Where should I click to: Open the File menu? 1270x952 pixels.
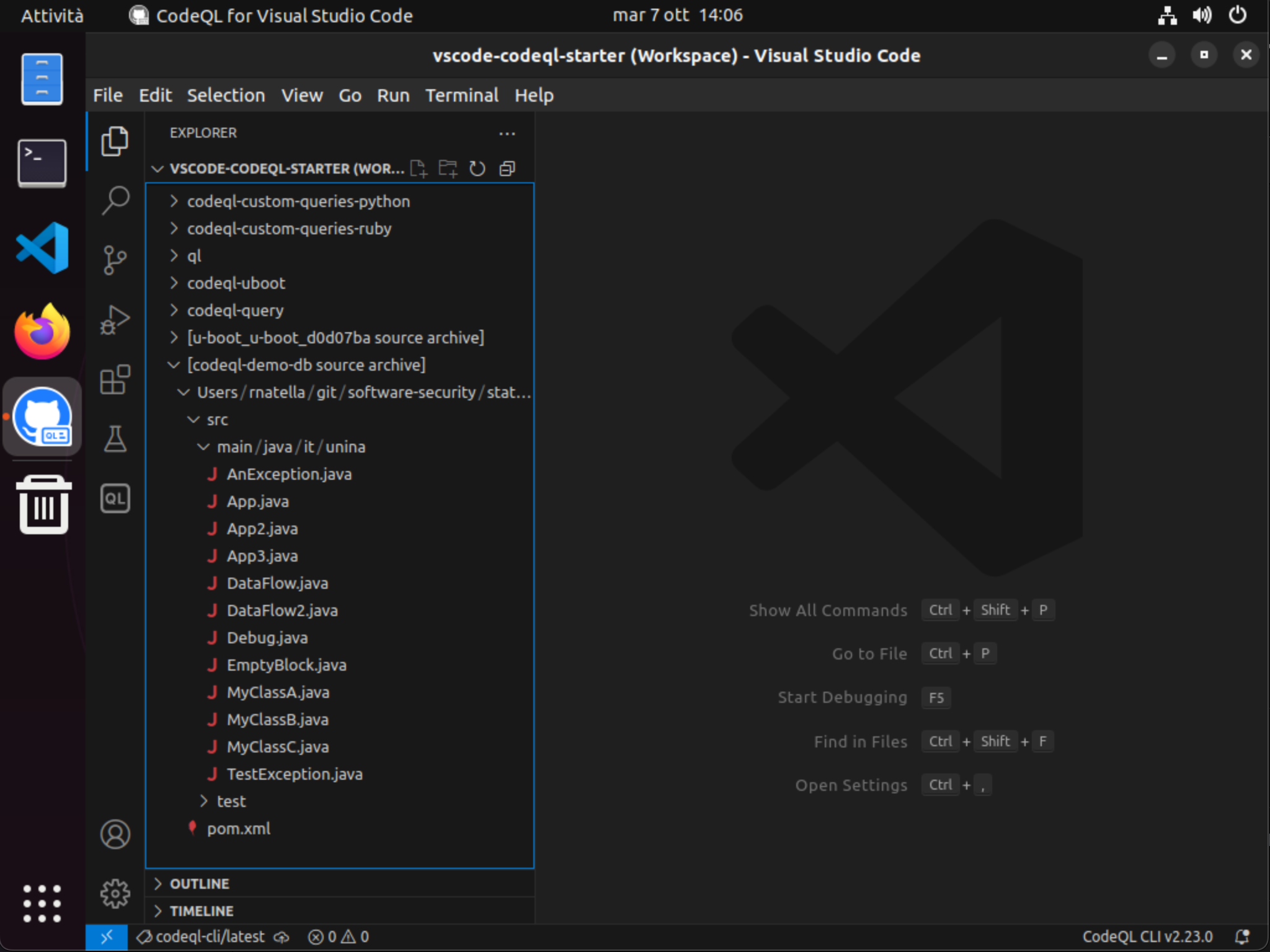point(108,95)
